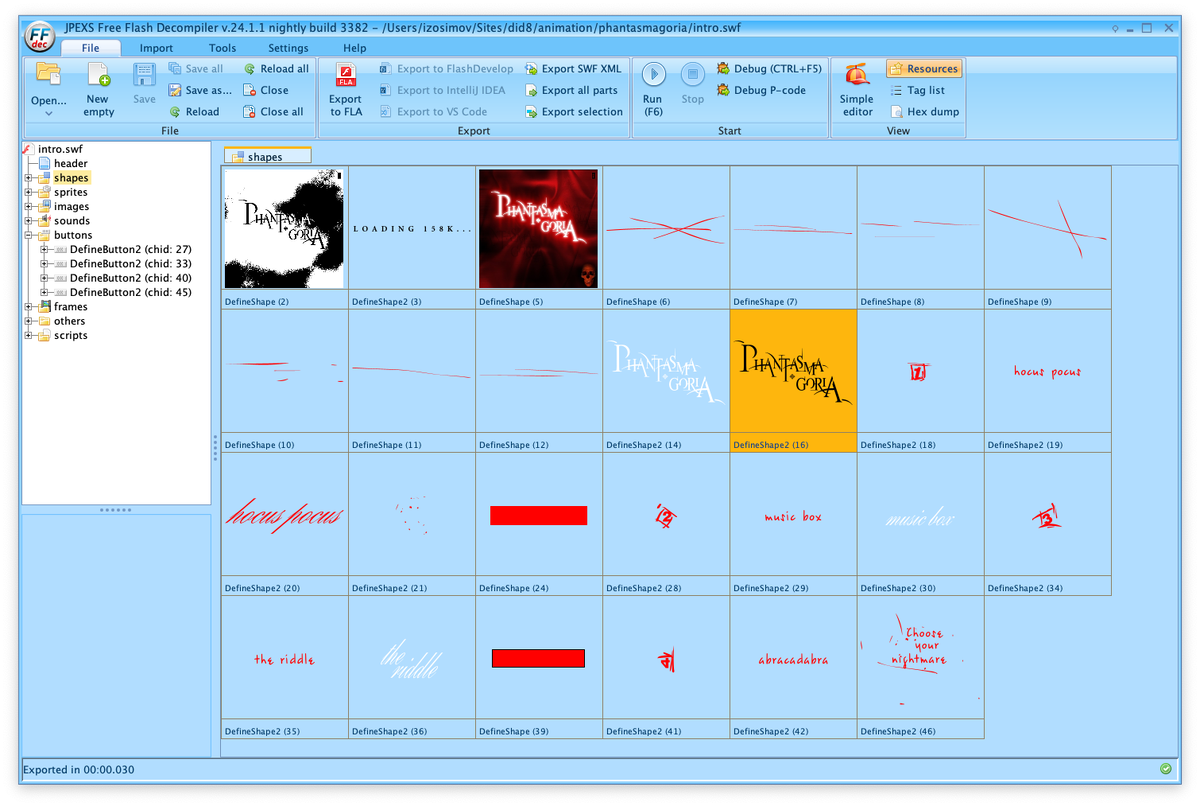Click Save as in File group
This screenshot has width=1200, height=806.
pyautogui.click(x=200, y=90)
